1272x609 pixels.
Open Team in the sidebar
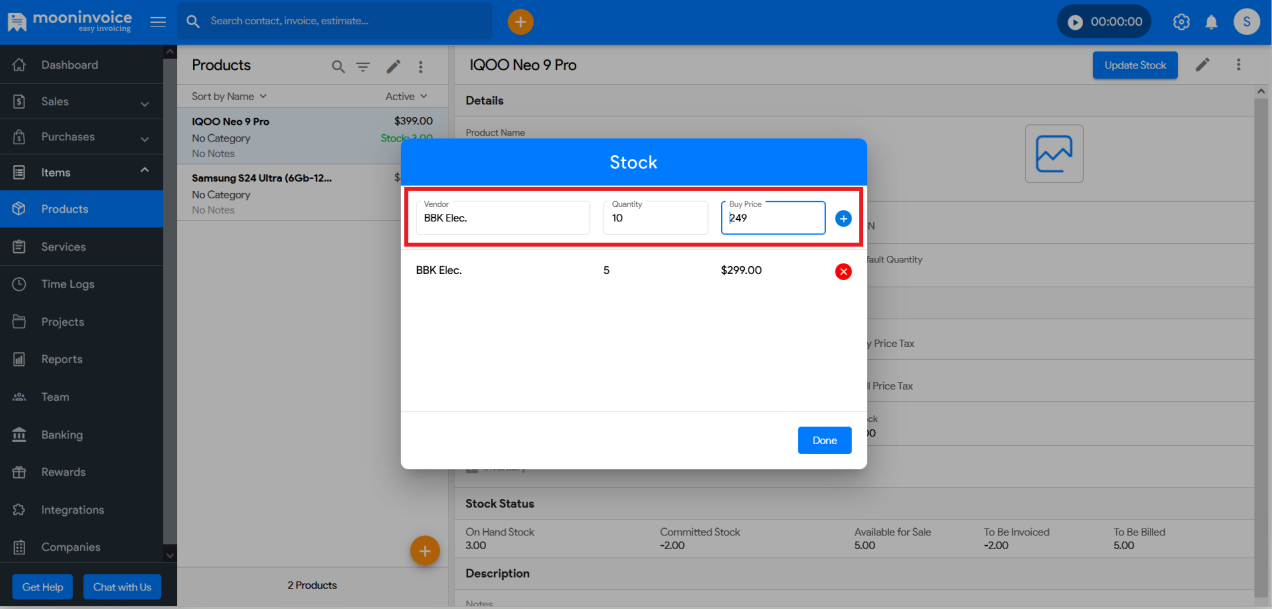coord(81,397)
